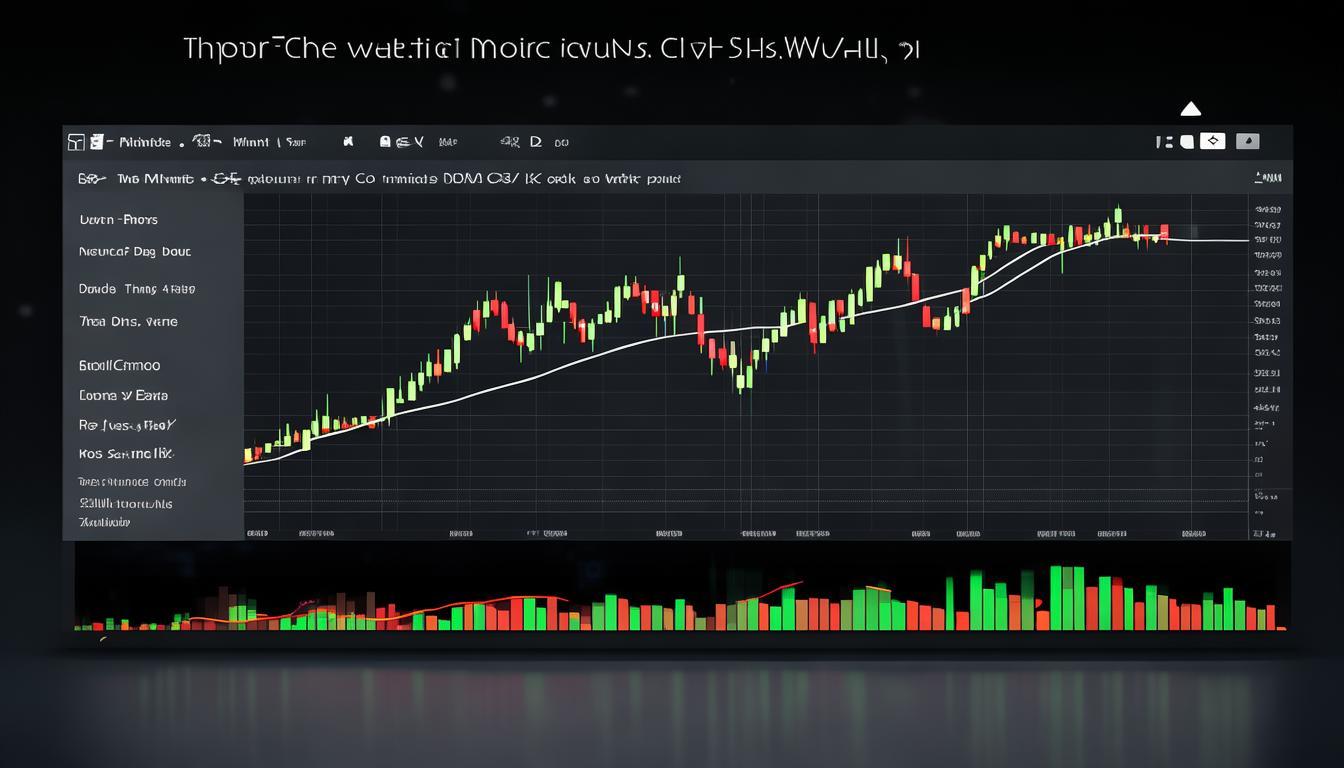Click the rounded white square icon at top right
The image size is (1344, 768).
[1187, 142]
